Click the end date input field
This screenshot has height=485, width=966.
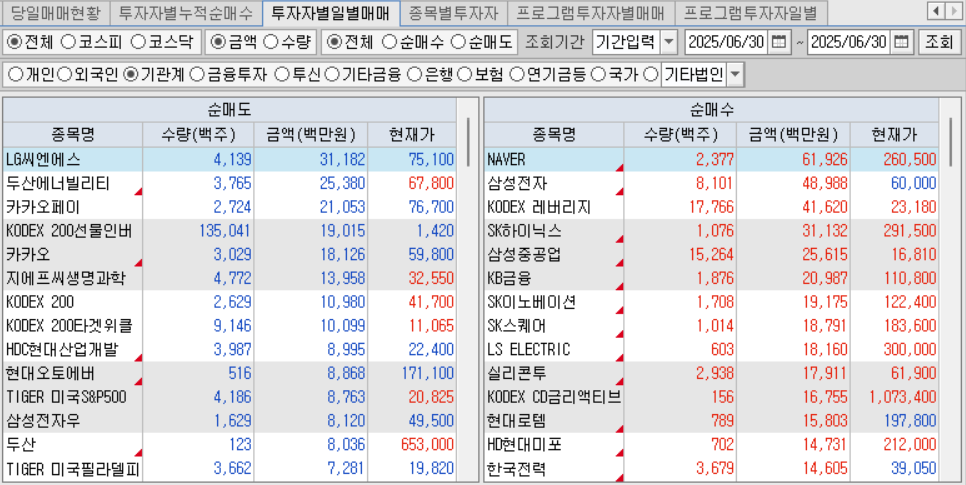pyautogui.click(x=849, y=42)
